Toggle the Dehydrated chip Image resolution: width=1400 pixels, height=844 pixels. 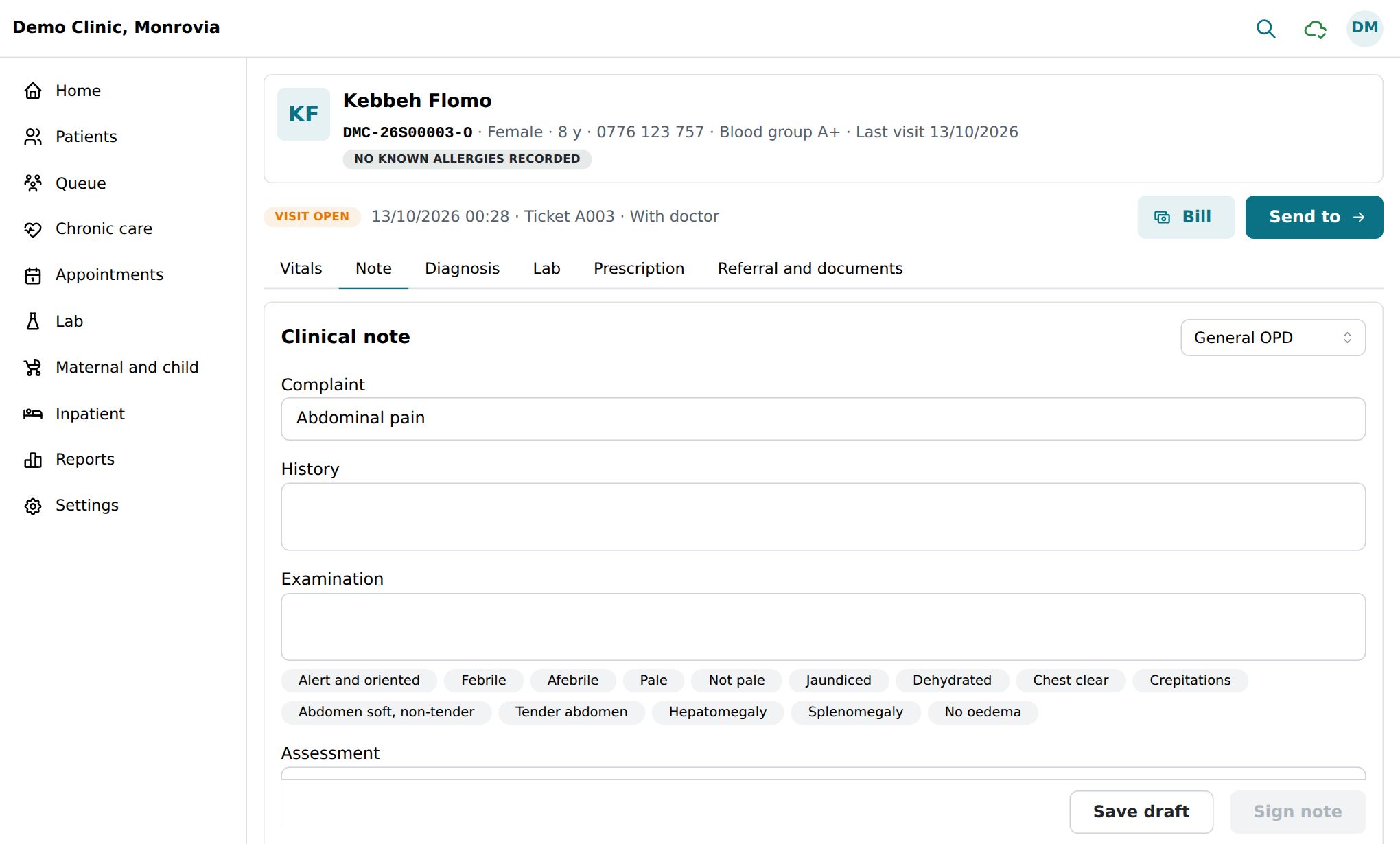click(952, 680)
